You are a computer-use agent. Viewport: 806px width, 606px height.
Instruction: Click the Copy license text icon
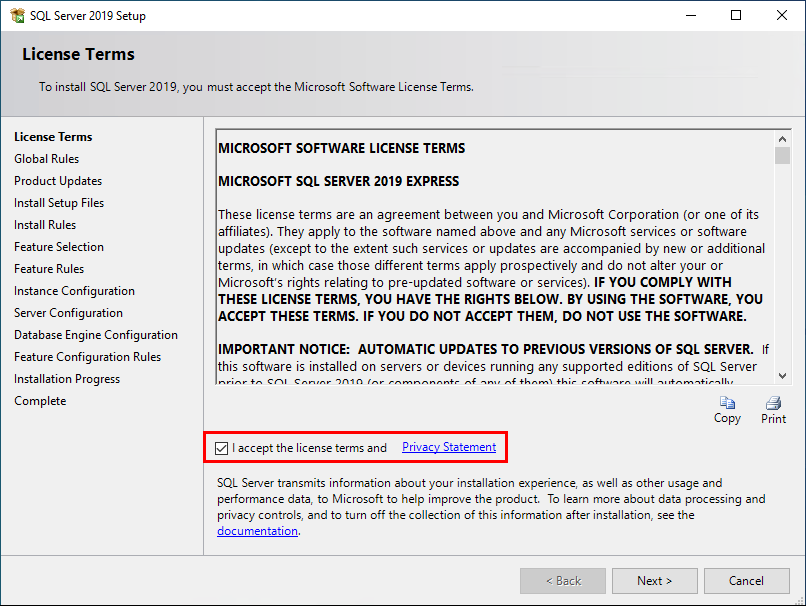coord(727,403)
